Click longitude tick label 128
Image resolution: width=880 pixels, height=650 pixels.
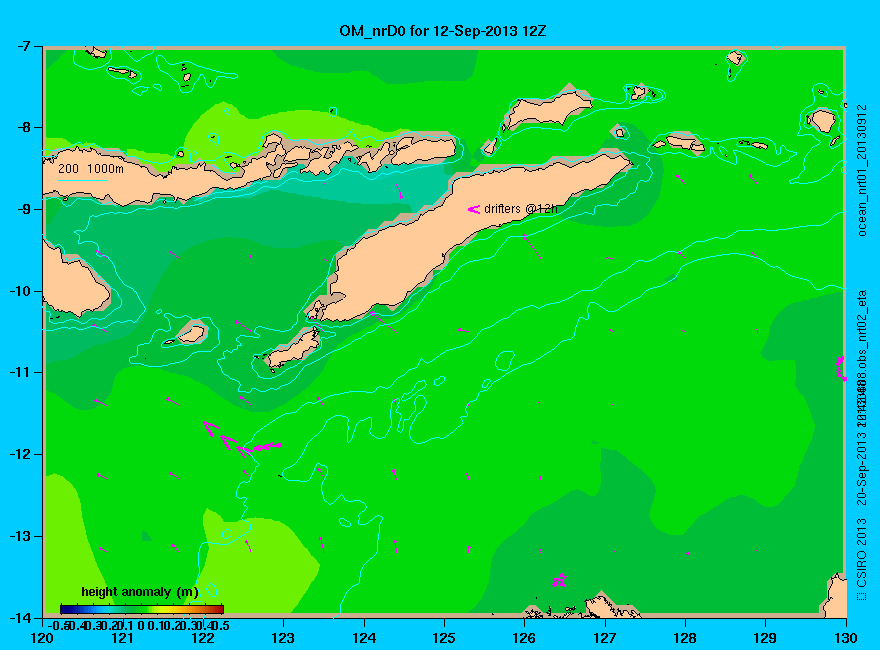[685, 638]
